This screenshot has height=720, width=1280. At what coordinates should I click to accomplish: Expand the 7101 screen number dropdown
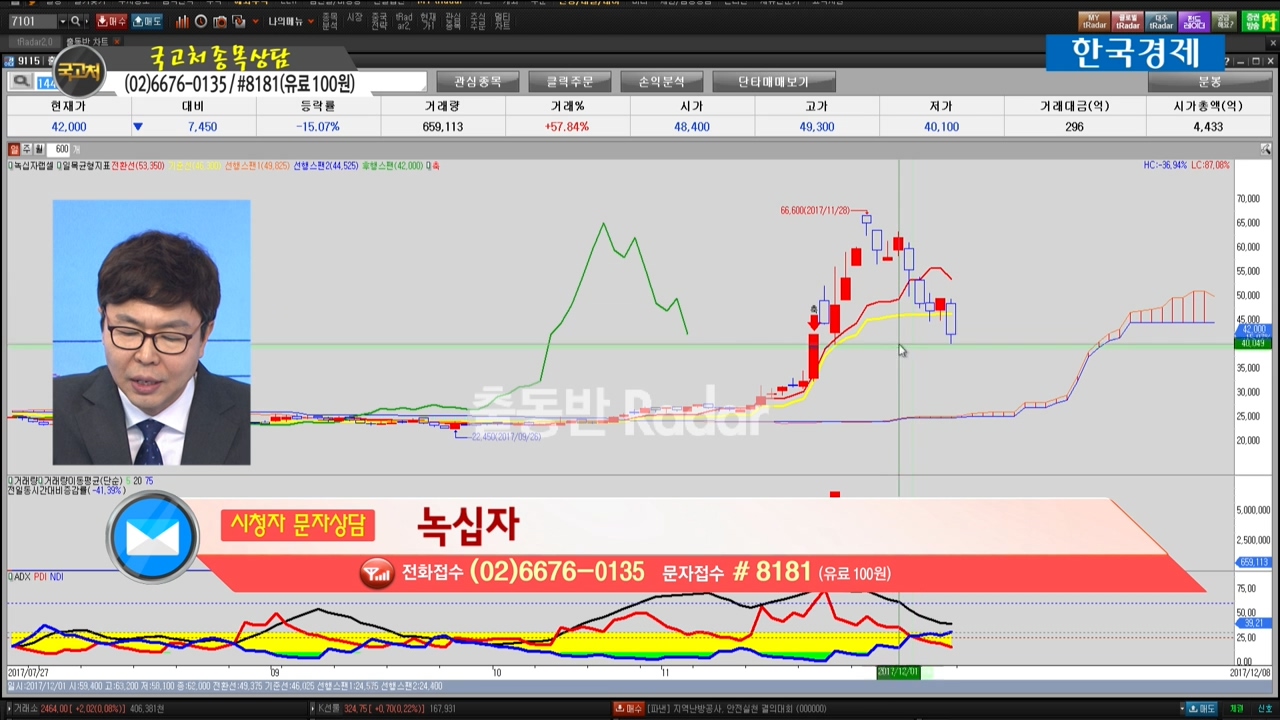[x=62, y=21]
